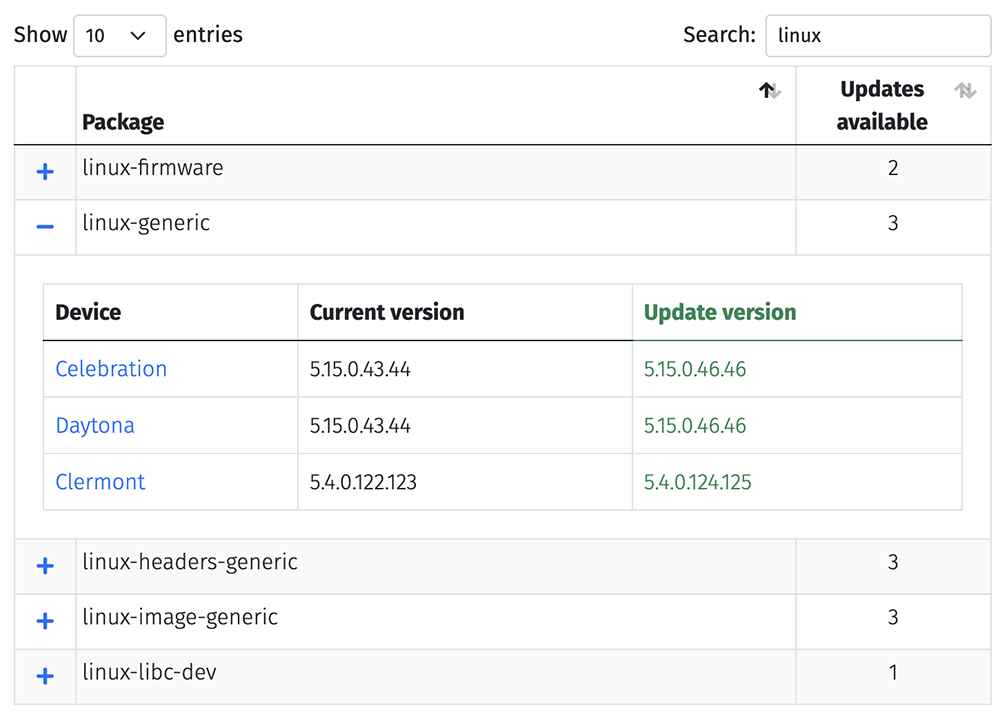Expand the linux-headers-generic row
The image size is (1000, 714).
point(45,565)
